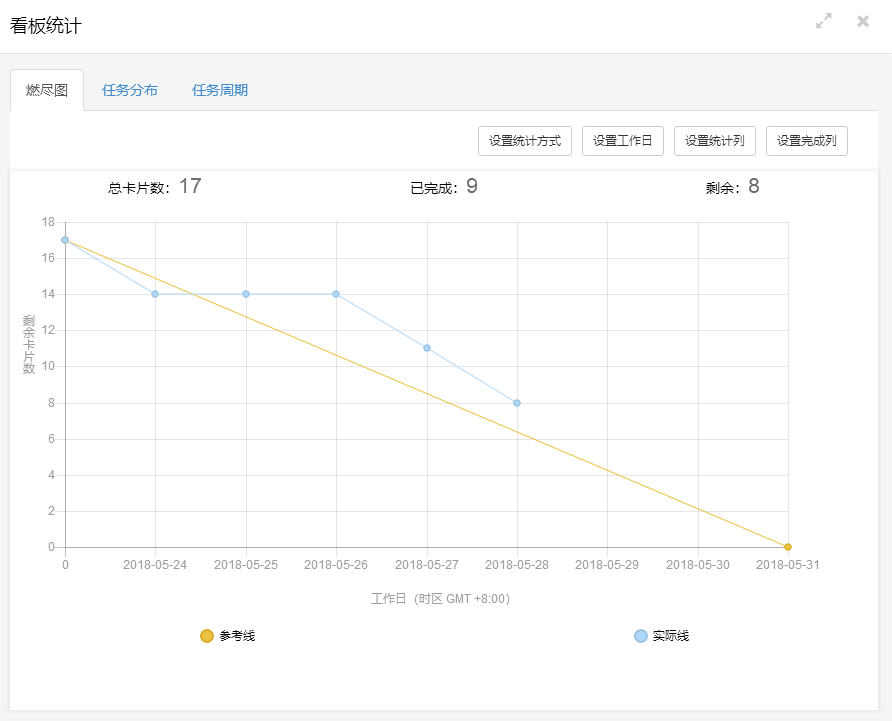
Task: Click the actual-line point at 2018-05-24
Action: tap(155, 294)
